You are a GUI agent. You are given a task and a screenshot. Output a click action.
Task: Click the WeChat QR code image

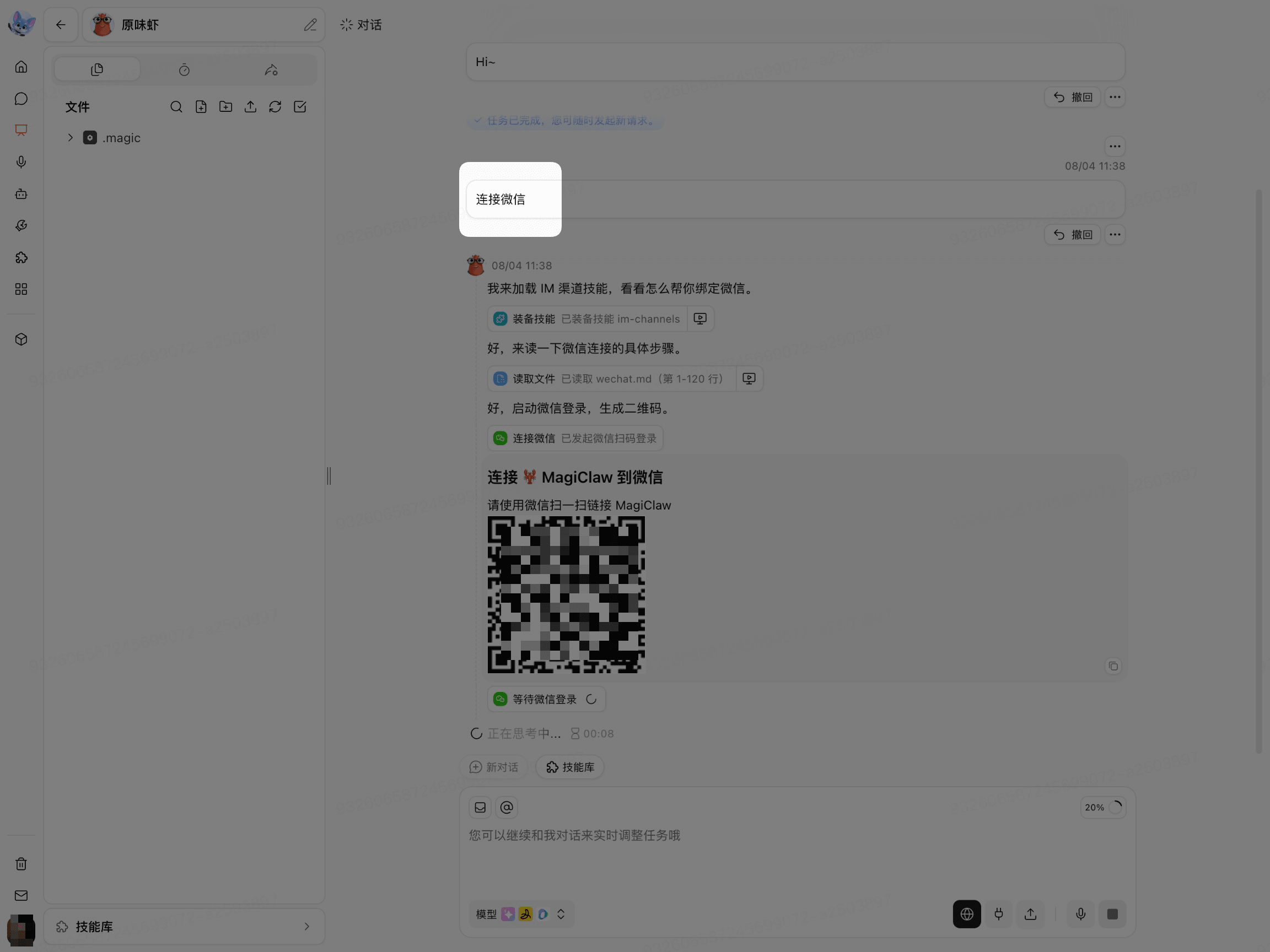(x=566, y=594)
